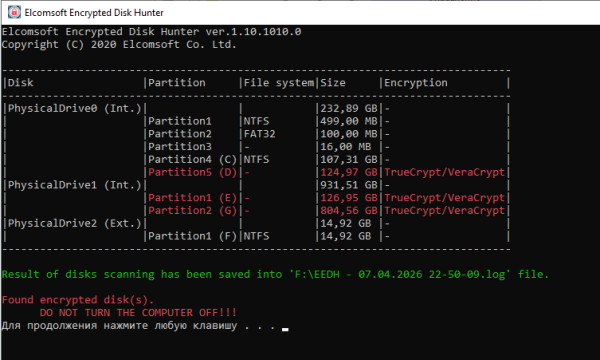Screen dimensions: 600x360
Task: Click 'PhysicalDrive0 (Int.)' disk entry
Action: pyautogui.click(x=75, y=108)
